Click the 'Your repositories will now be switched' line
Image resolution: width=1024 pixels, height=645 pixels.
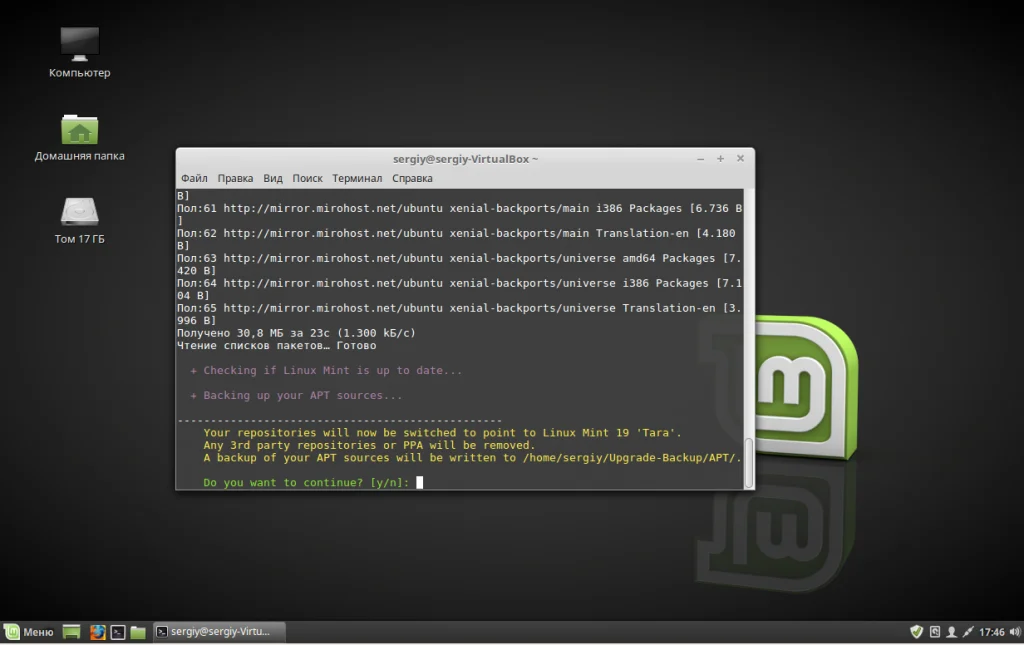tap(442, 433)
